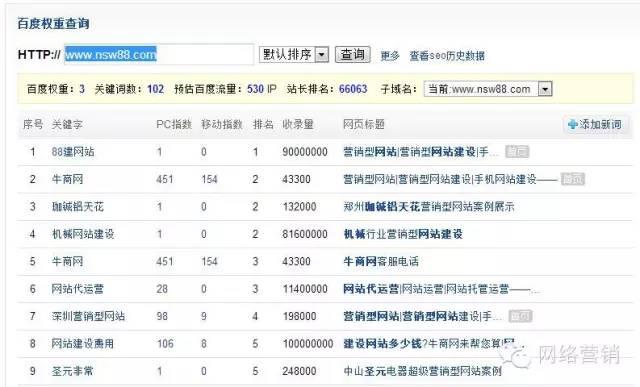Open the page title 机械行业营销型网站建设
This screenshot has height=387, width=640.
(403, 234)
